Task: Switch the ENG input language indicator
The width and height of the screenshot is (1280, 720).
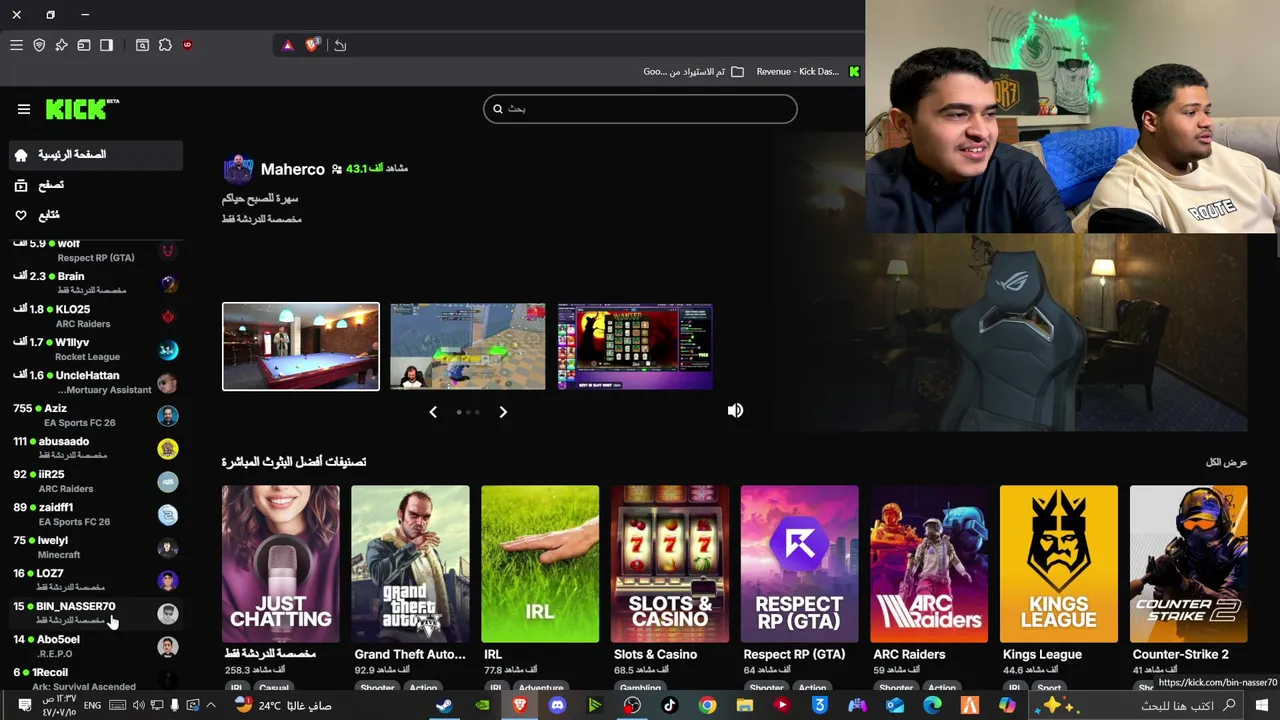Action: tap(91, 705)
